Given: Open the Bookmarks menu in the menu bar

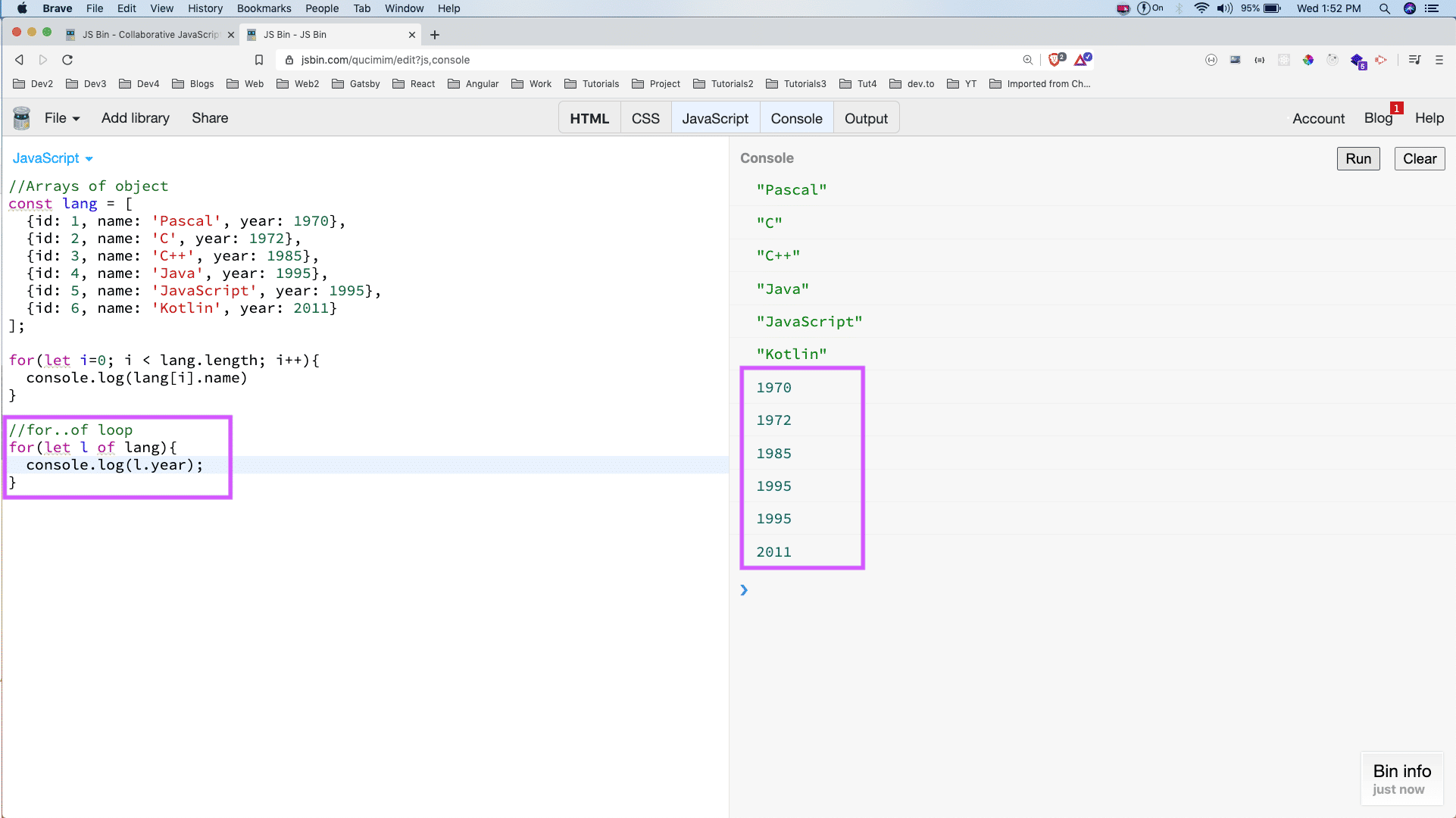Looking at the screenshot, I should [264, 8].
